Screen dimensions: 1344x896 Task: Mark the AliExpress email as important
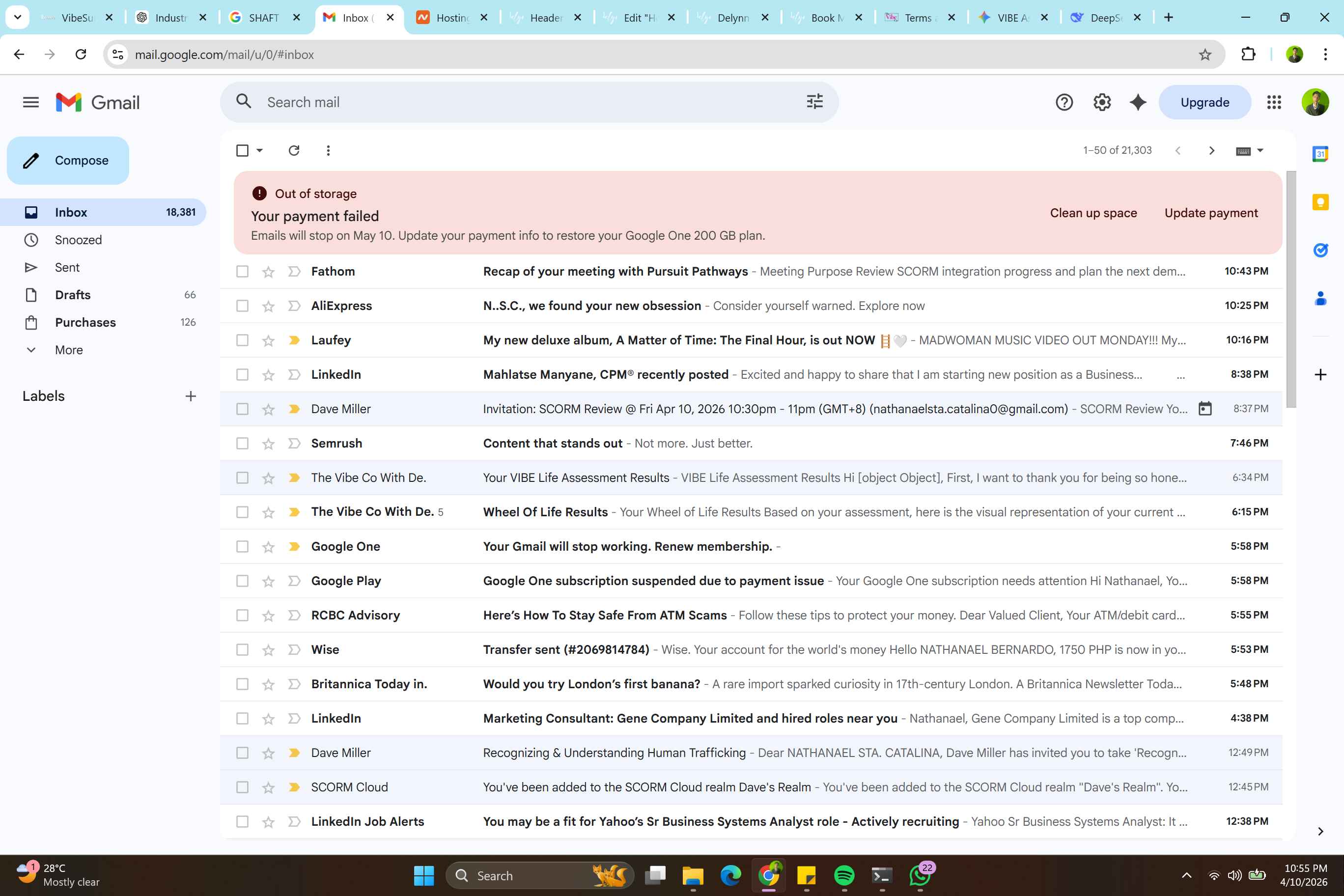click(x=294, y=306)
